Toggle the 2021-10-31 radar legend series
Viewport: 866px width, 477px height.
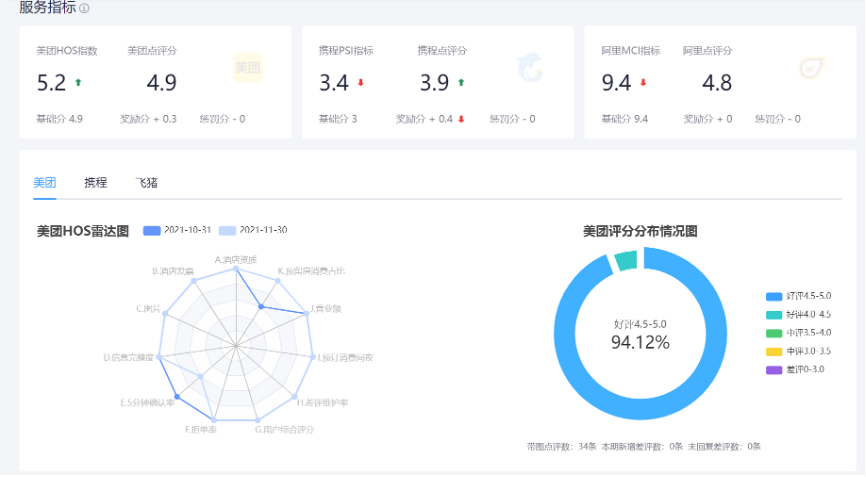pyautogui.click(x=152, y=230)
